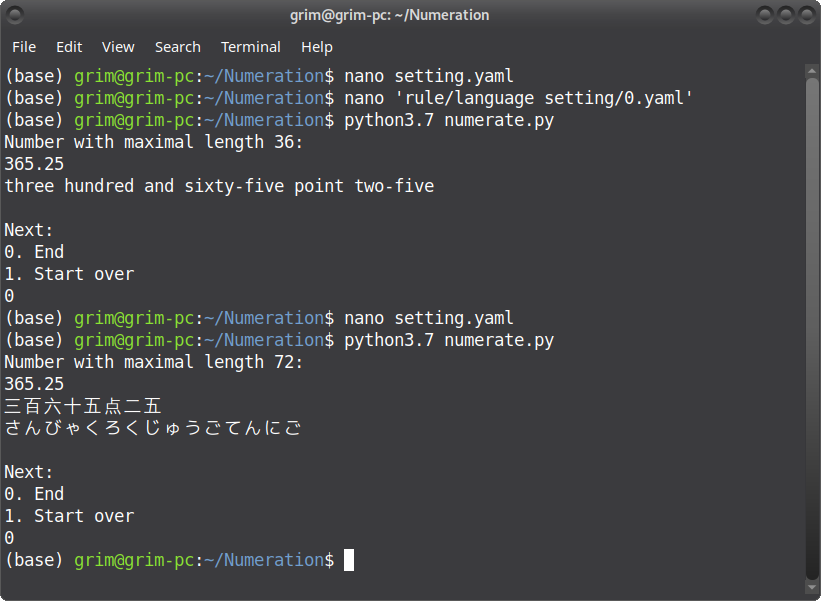Viewport: 821px width, 601px height.
Task: Click the hiragana reading output line
Action: [x=153, y=429]
